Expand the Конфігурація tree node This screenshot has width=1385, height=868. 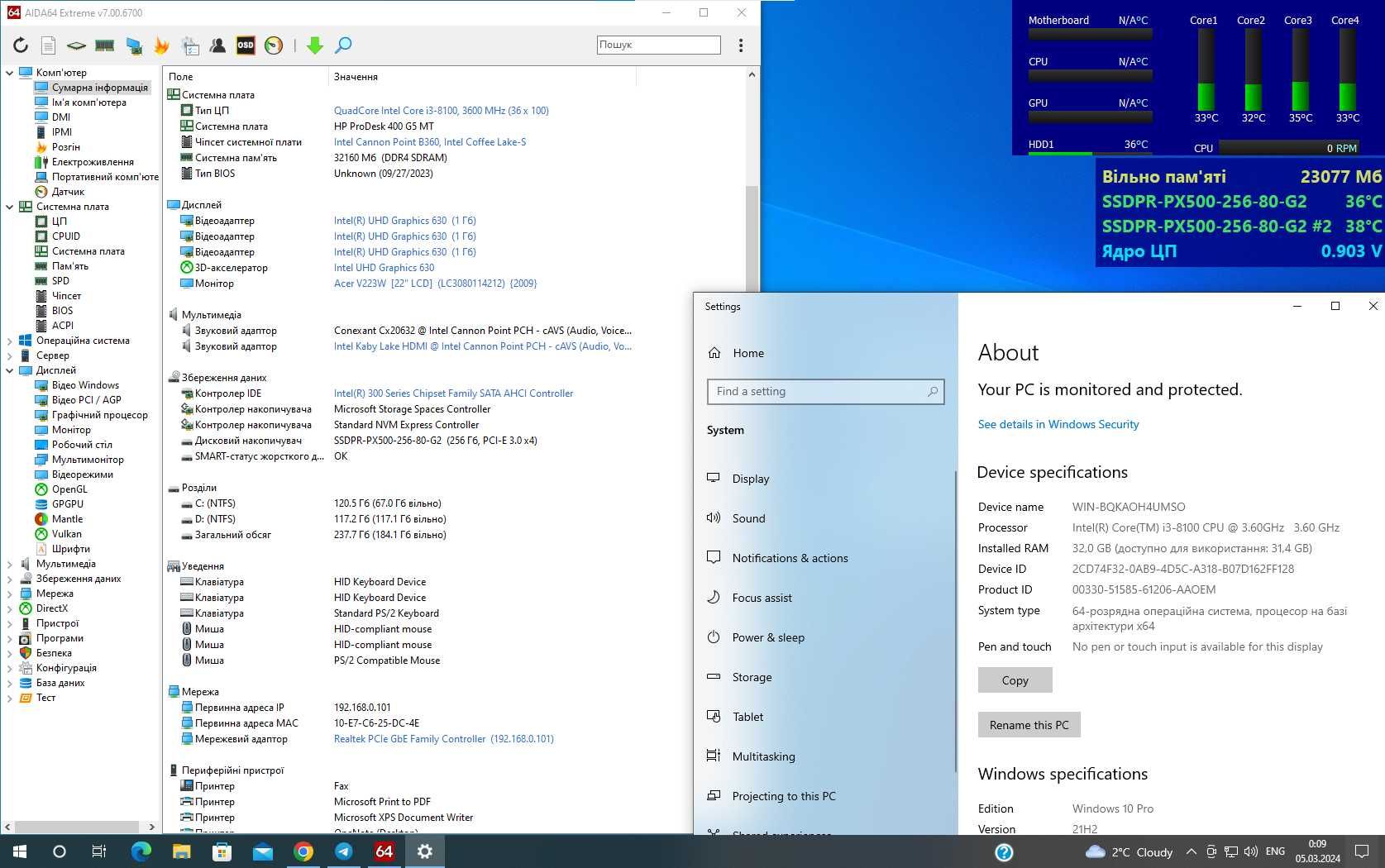[x=9, y=668]
